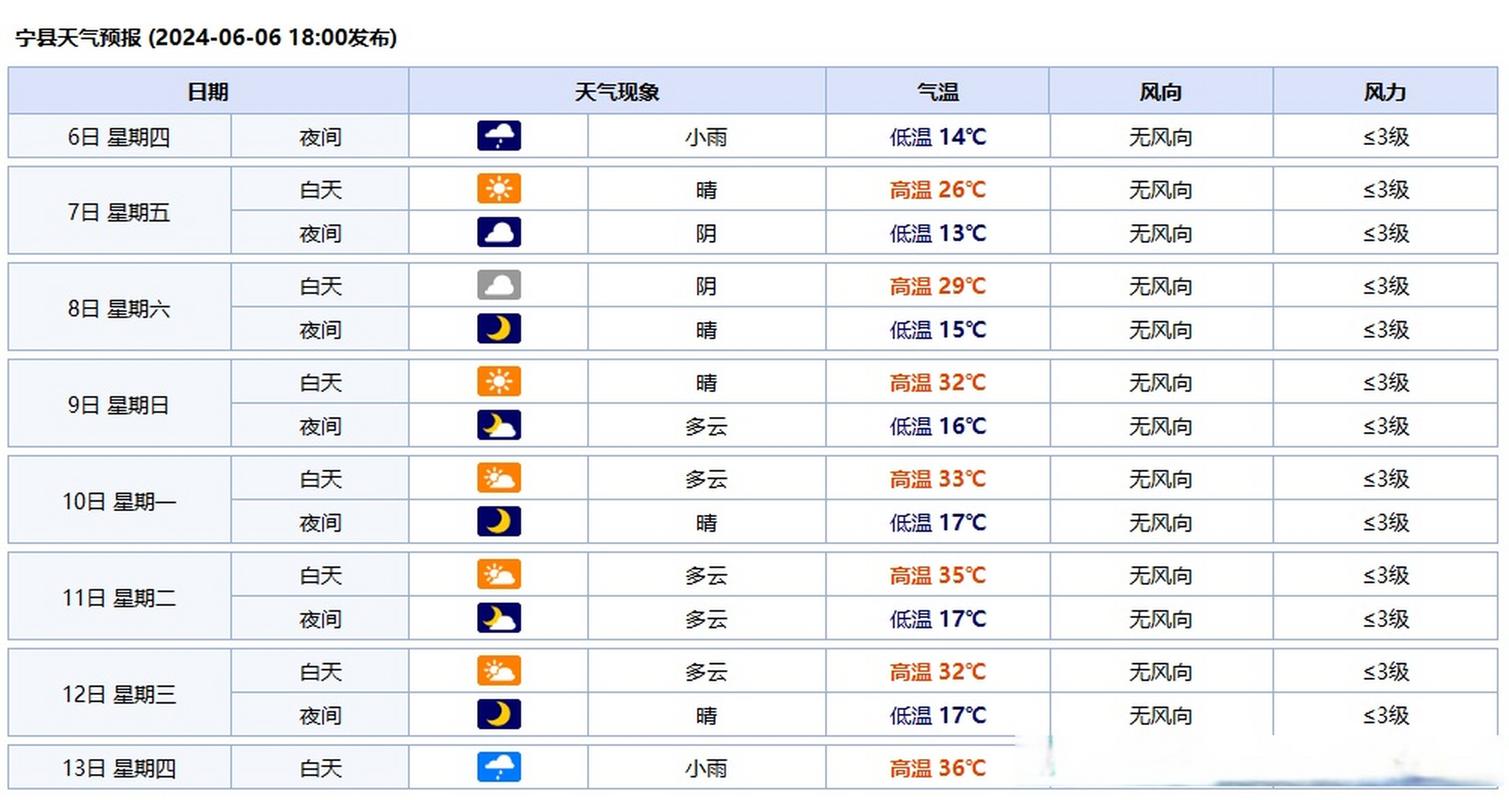Screen dimensions: 1509x800
Task: Click the partly cloudy icon for 10日 daytime
Action: click(x=498, y=479)
